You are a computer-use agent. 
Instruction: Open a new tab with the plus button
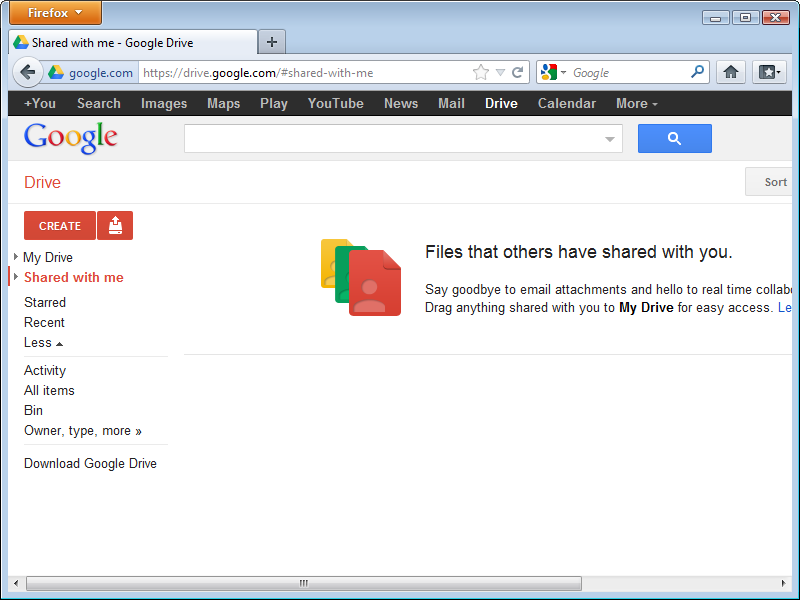(272, 42)
